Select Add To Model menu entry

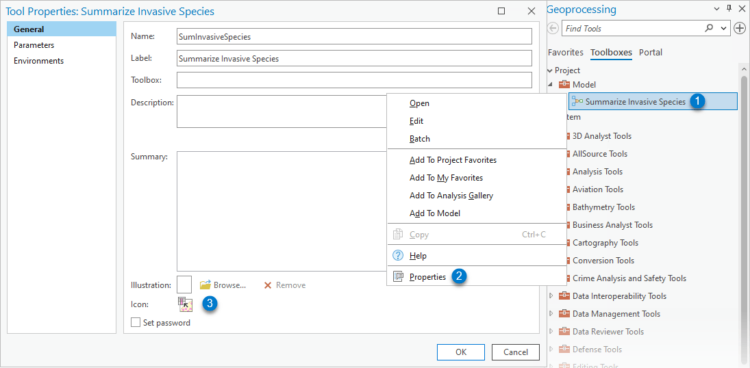tap(476, 213)
